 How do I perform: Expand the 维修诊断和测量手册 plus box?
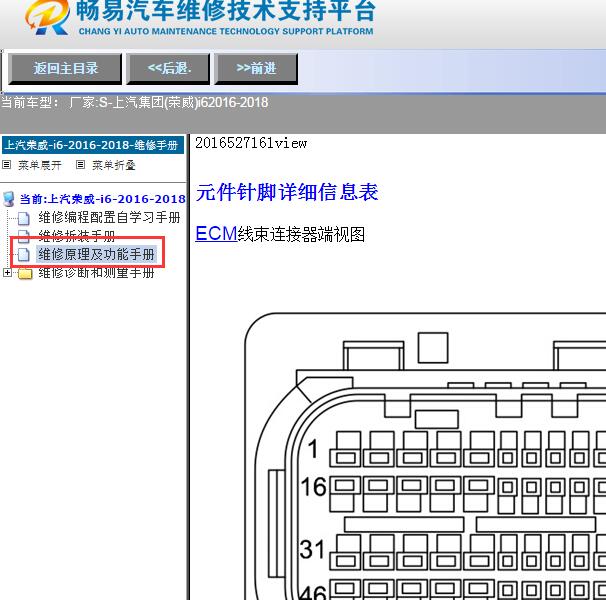[7, 273]
